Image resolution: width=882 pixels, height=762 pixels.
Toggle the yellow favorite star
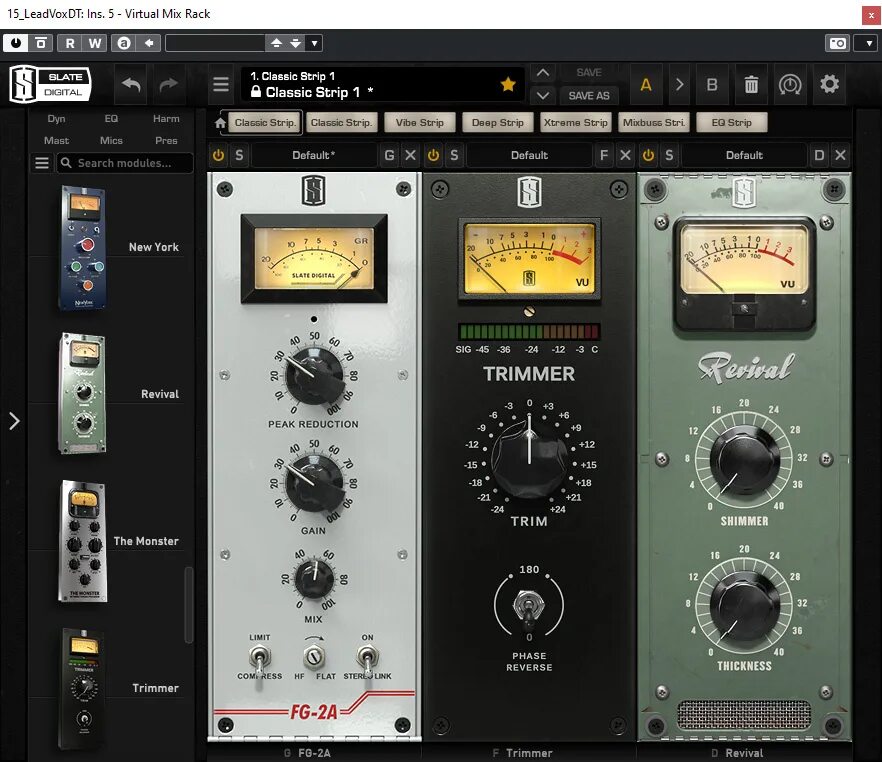click(x=508, y=84)
